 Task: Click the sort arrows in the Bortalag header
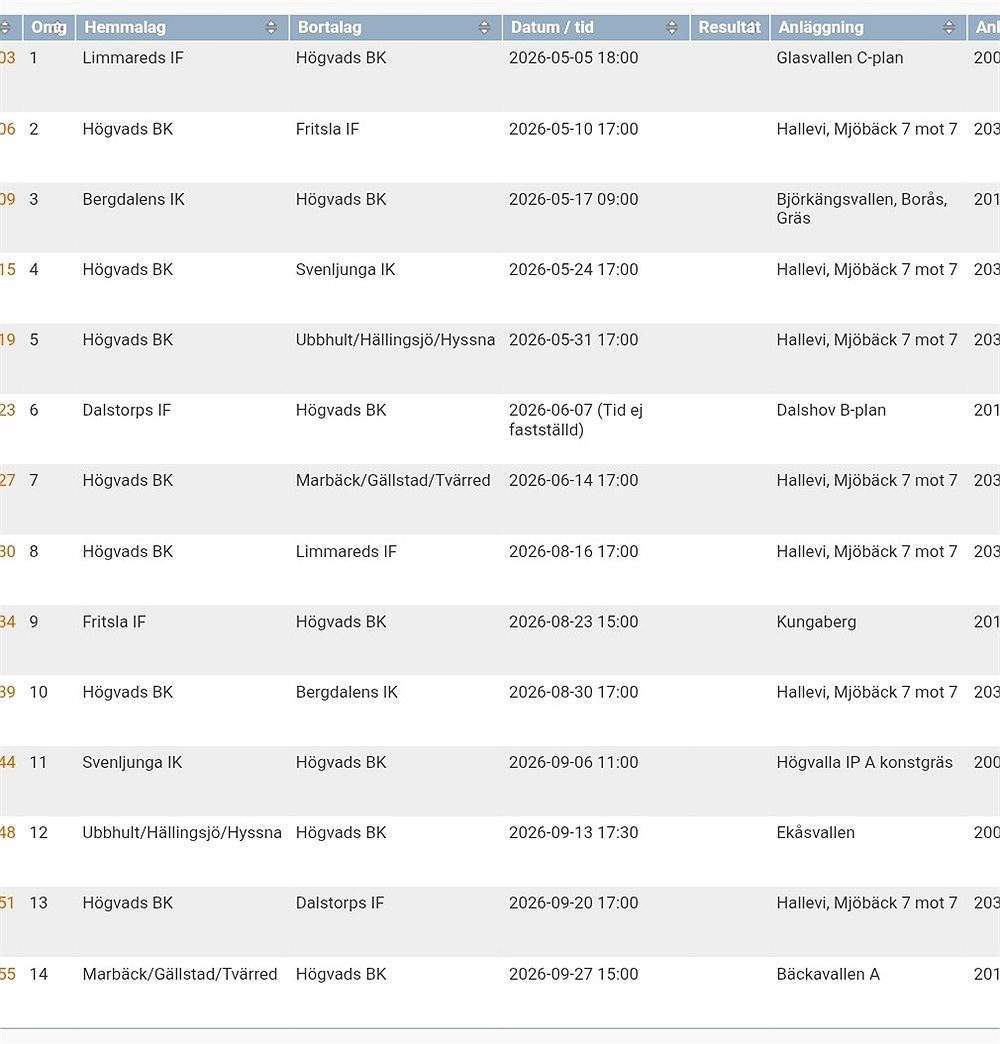pos(484,28)
